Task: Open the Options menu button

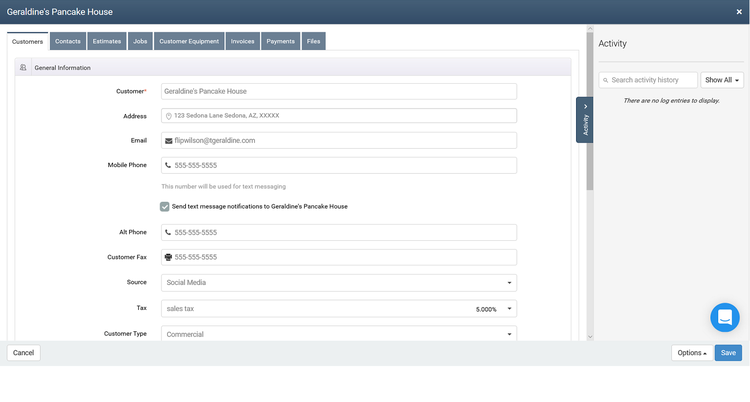Action: [x=692, y=353]
